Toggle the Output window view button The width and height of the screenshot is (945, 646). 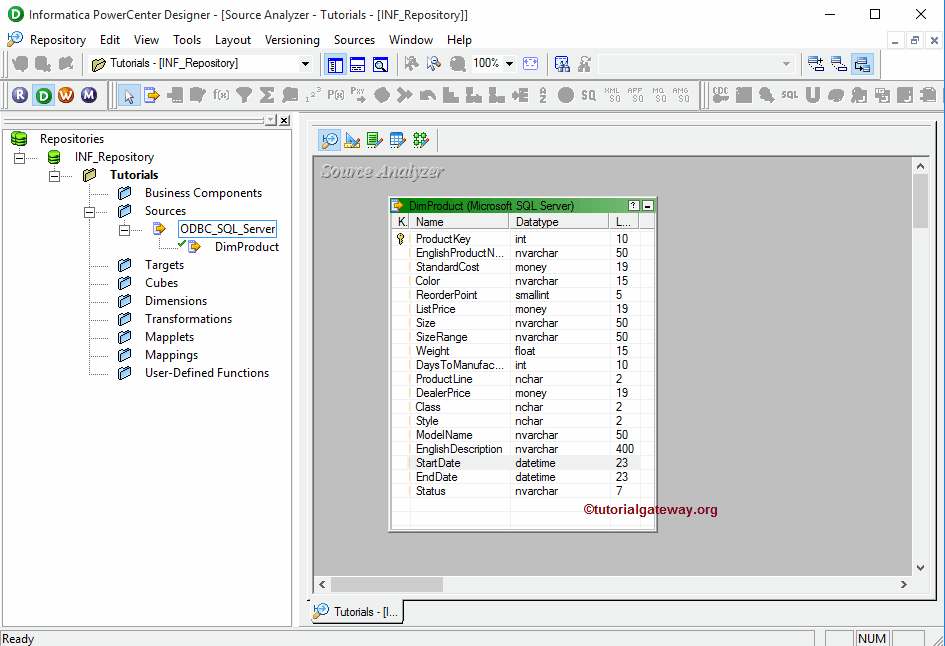pos(357,64)
